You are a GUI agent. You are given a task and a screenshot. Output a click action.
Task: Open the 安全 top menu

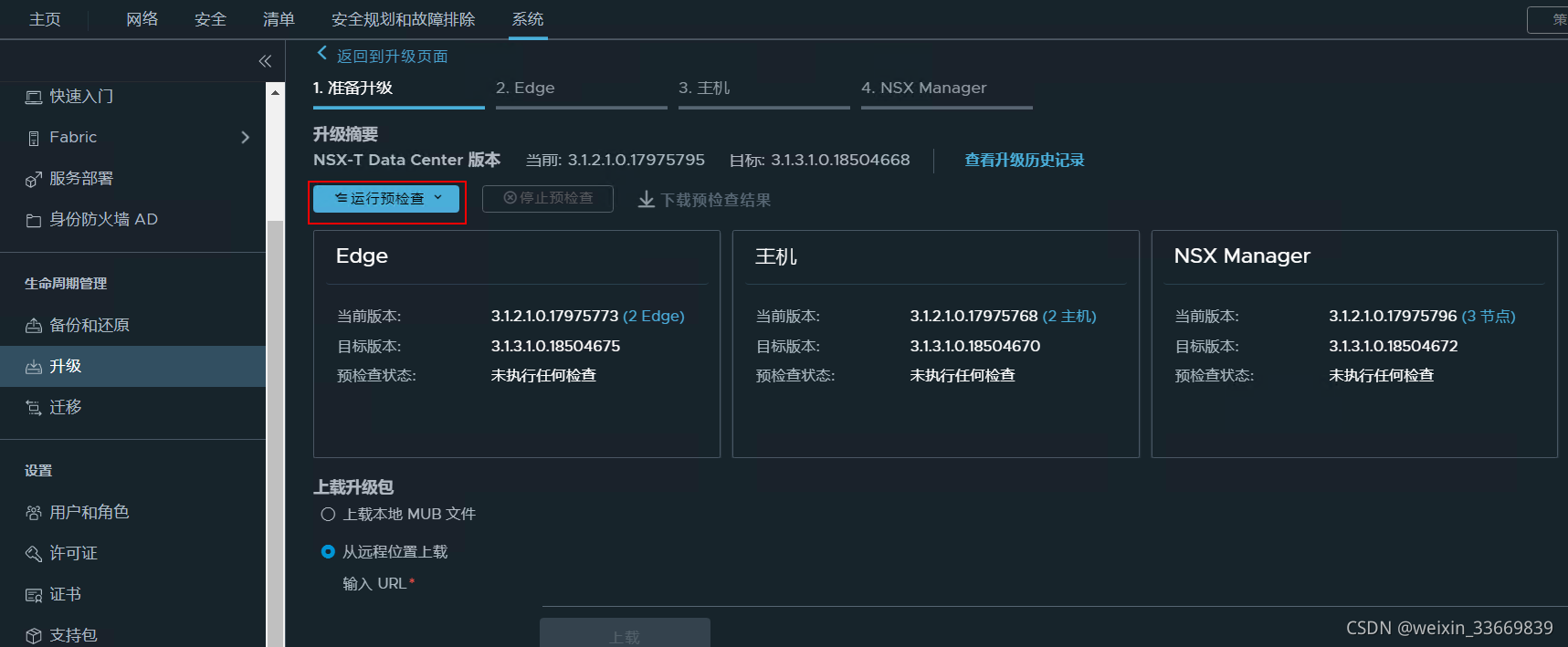(210, 19)
